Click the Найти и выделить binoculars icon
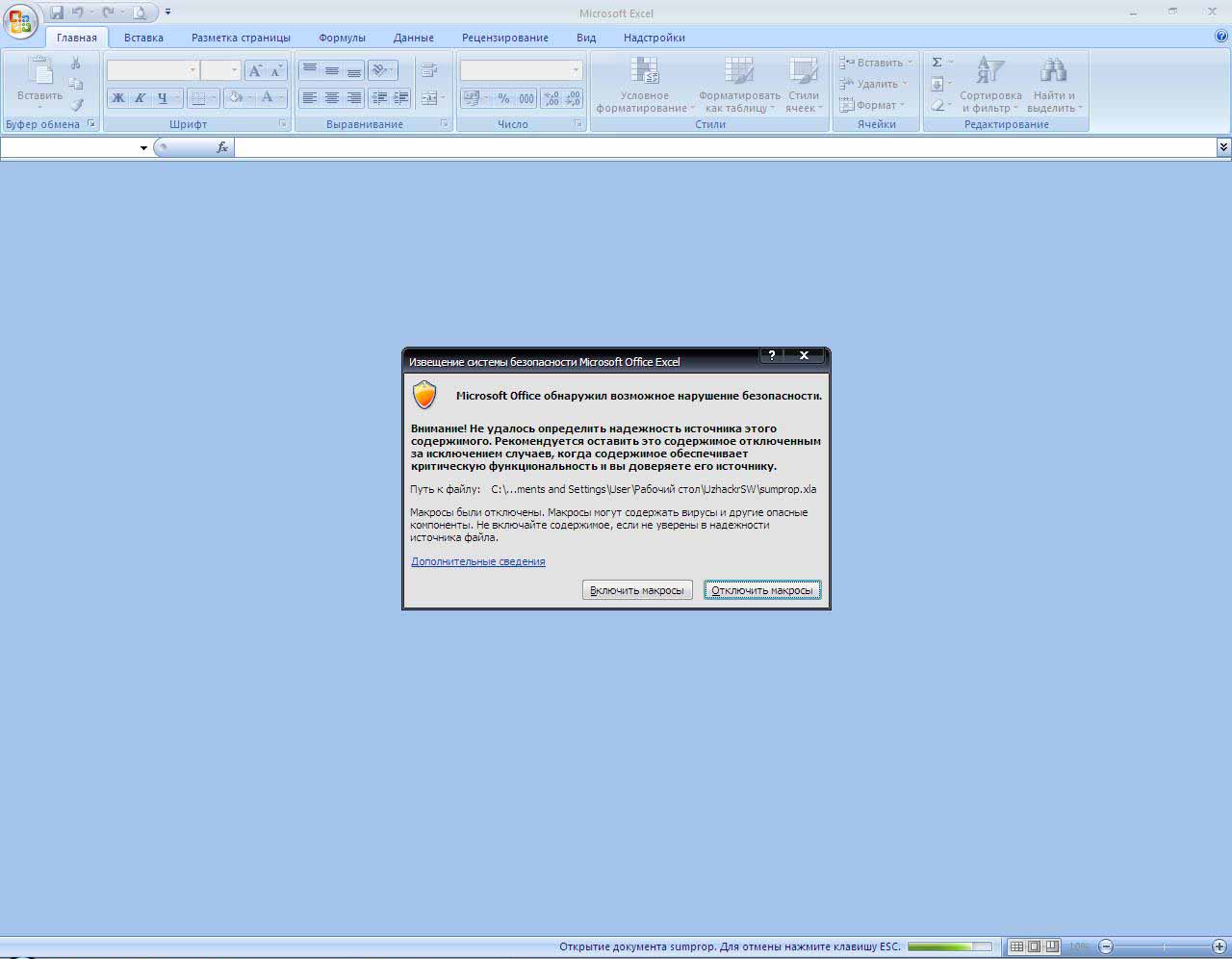This screenshot has height=959, width=1232. coord(1053,72)
